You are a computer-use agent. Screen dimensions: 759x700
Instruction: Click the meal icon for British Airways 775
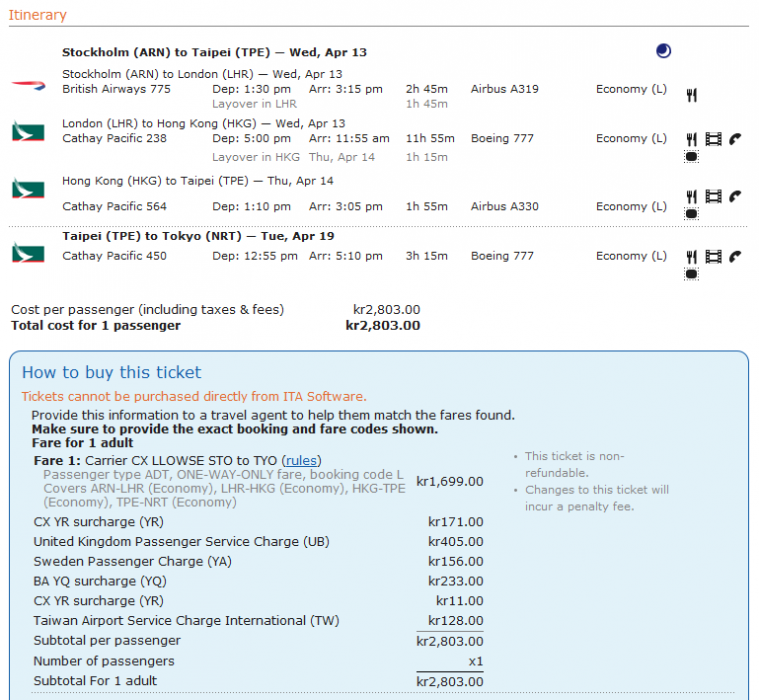[691, 96]
